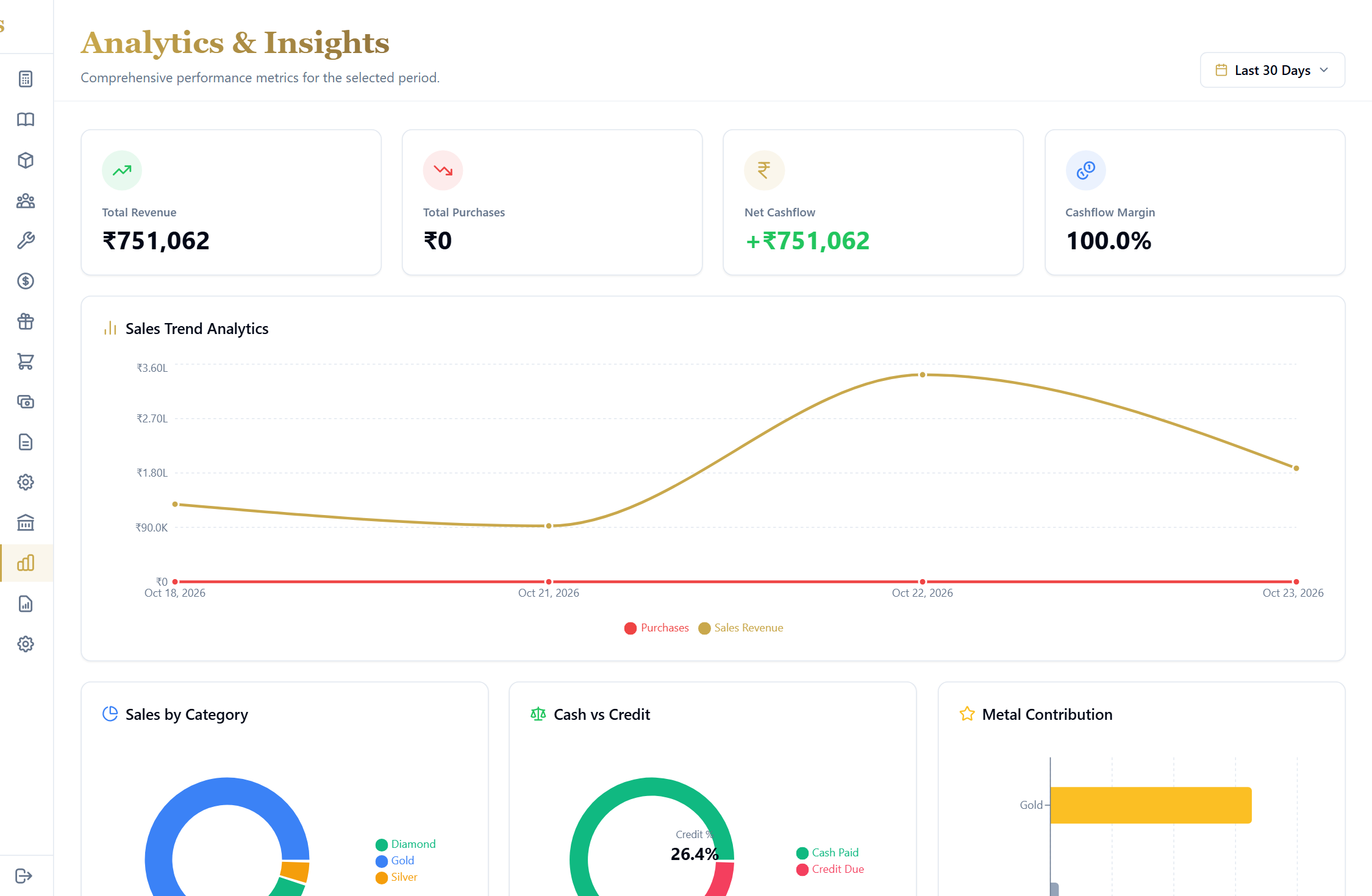
Task: Open the inventory box sidebar icon
Action: 26,160
